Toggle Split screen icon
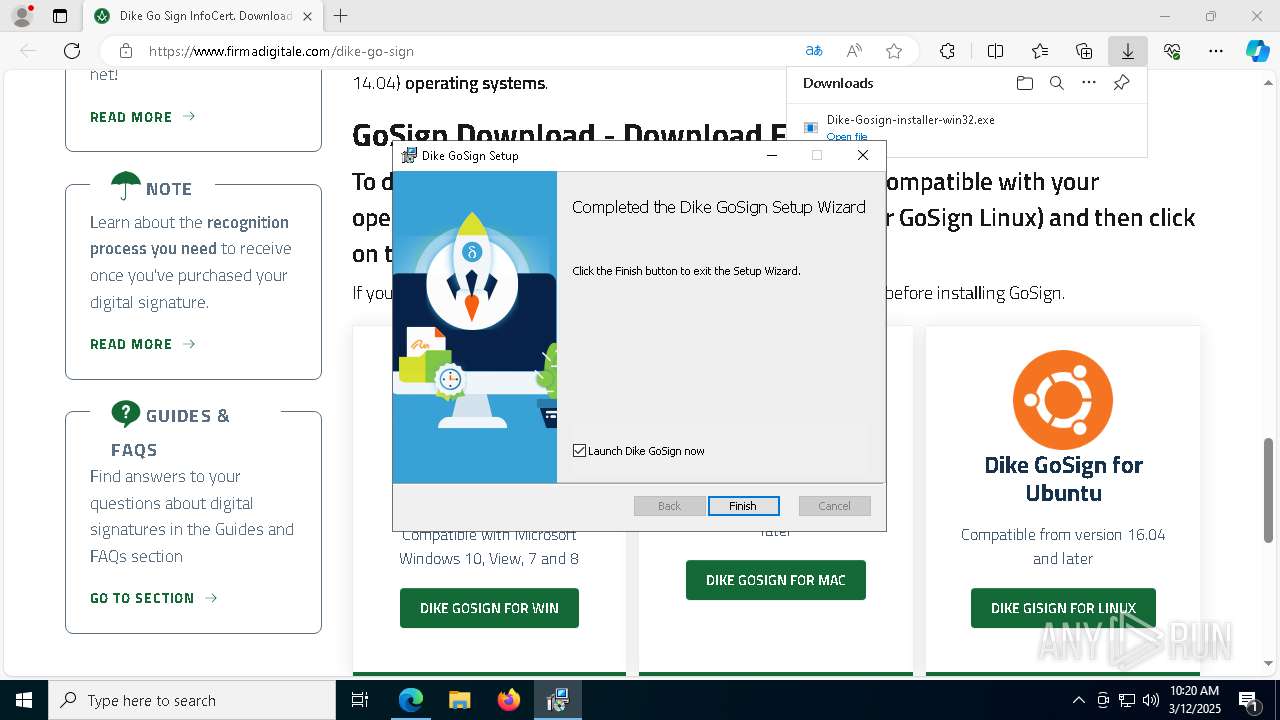 [x=995, y=51]
